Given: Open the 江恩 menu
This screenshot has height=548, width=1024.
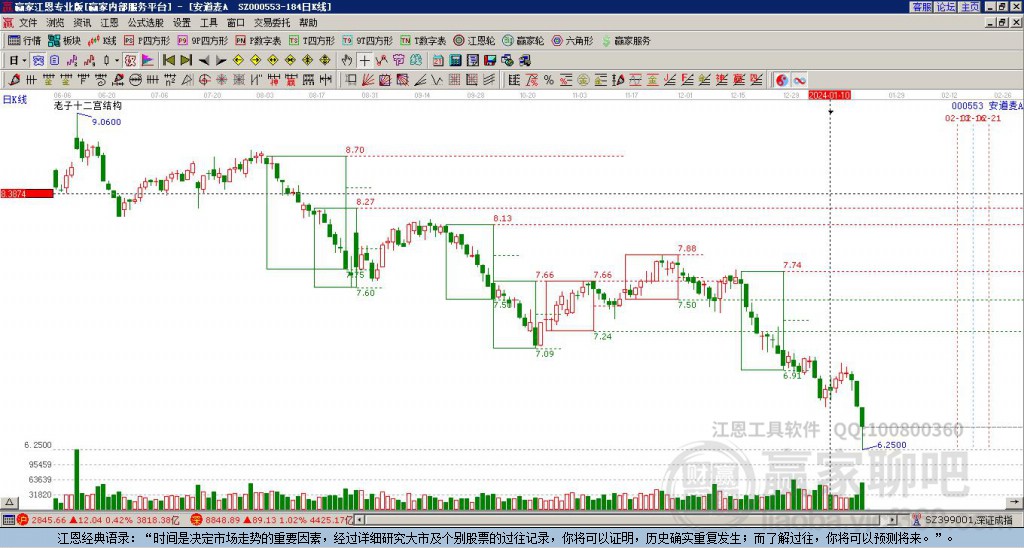Looking at the screenshot, I should click(109, 23).
